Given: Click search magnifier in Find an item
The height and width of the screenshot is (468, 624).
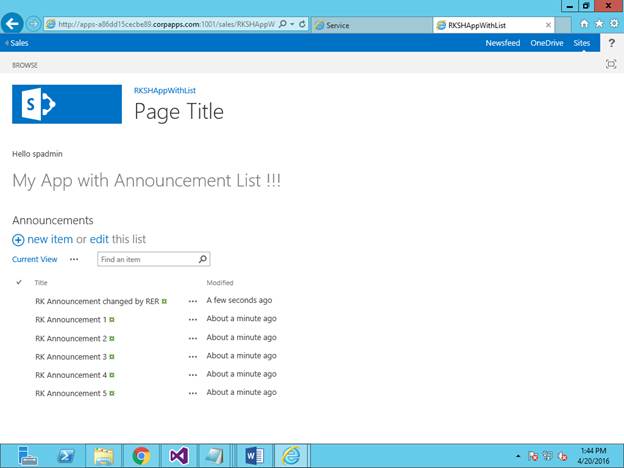Looking at the screenshot, I should (203, 259).
